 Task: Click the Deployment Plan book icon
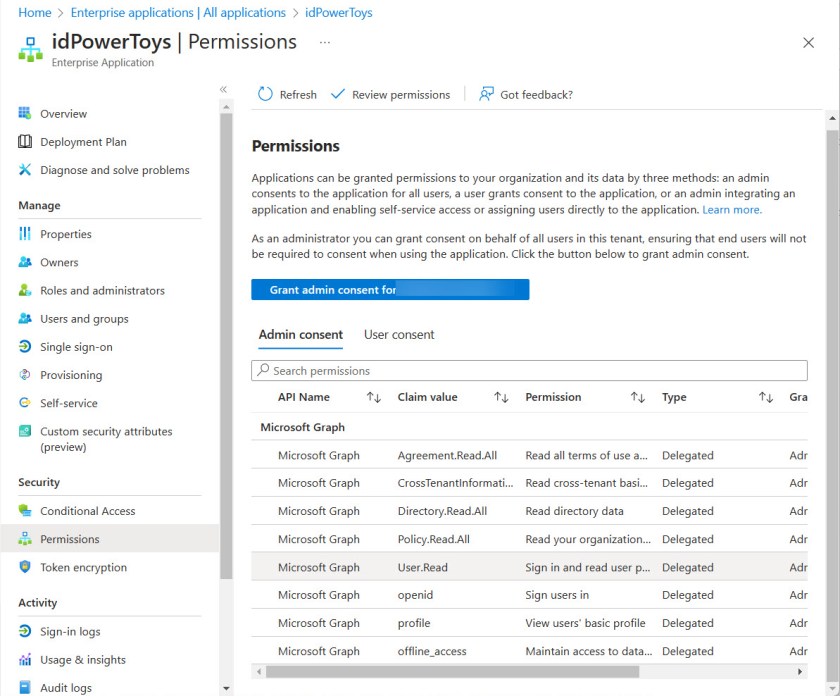click(25, 141)
